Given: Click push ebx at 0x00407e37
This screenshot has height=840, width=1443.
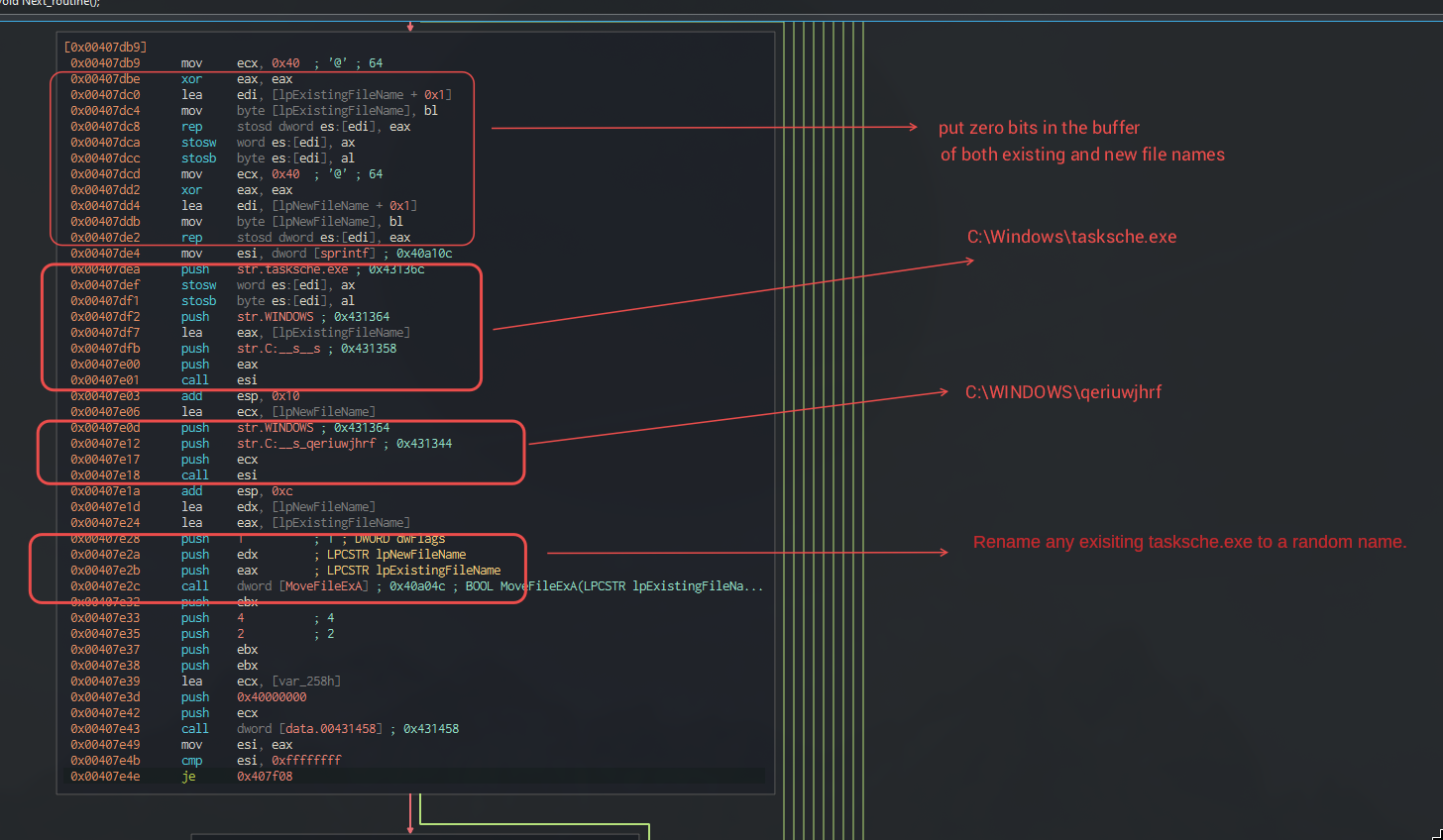Looking at the screenshot, I should [x=164, y=649].
